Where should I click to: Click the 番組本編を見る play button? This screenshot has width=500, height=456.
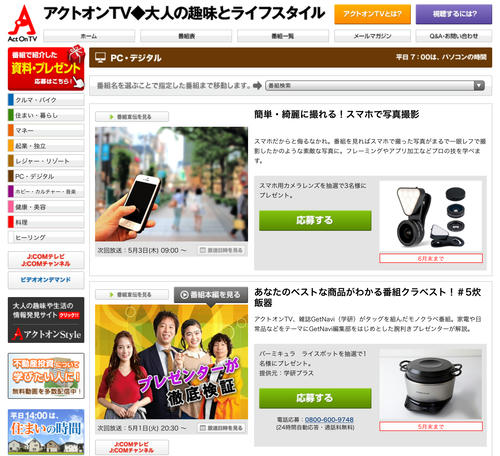[211, 295]
